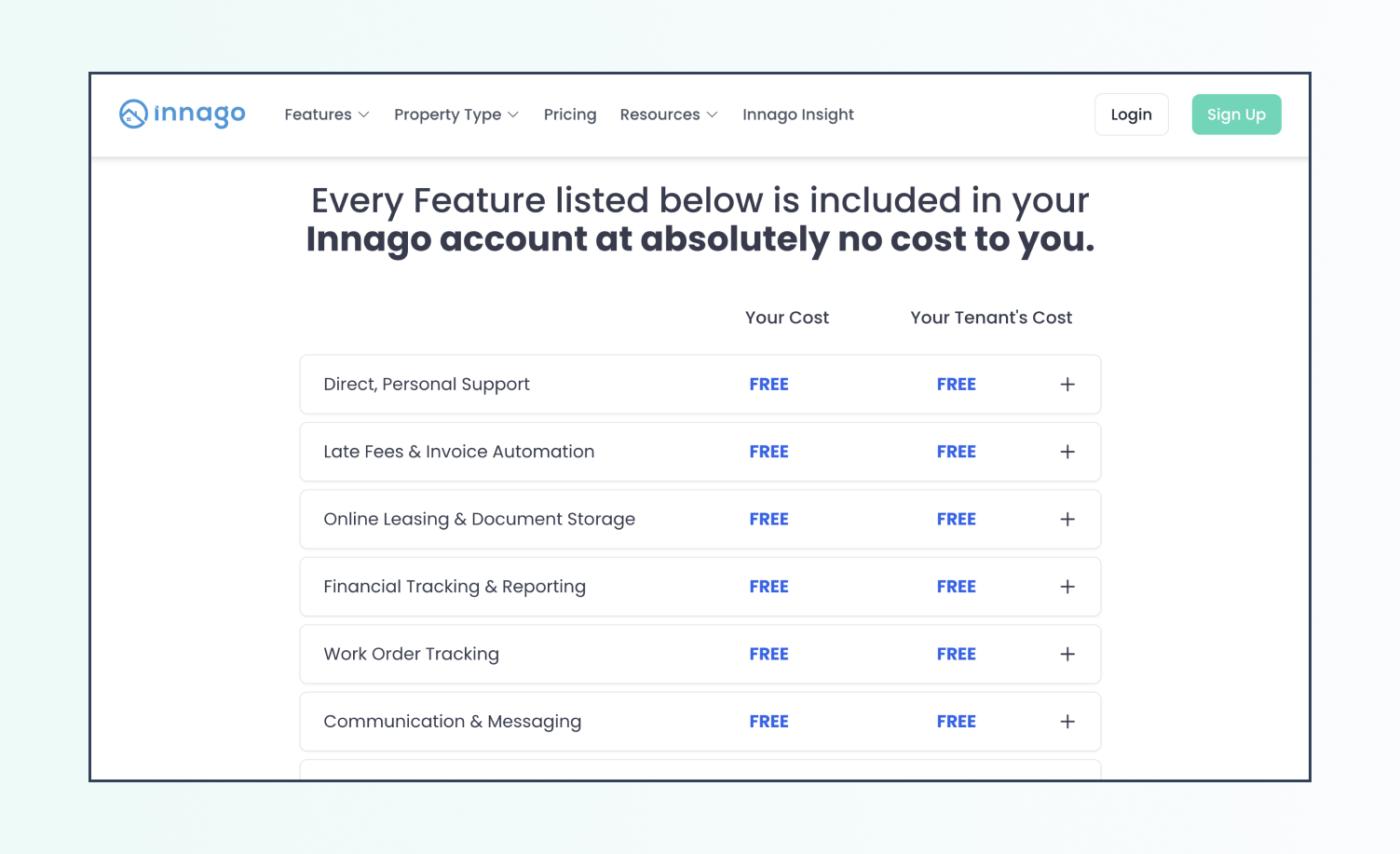Viewport: 1400px width, 854px height.
Task: Click plus icon for Communication & Messaging
Action: pyautogui.click(x=1067, y=722)
